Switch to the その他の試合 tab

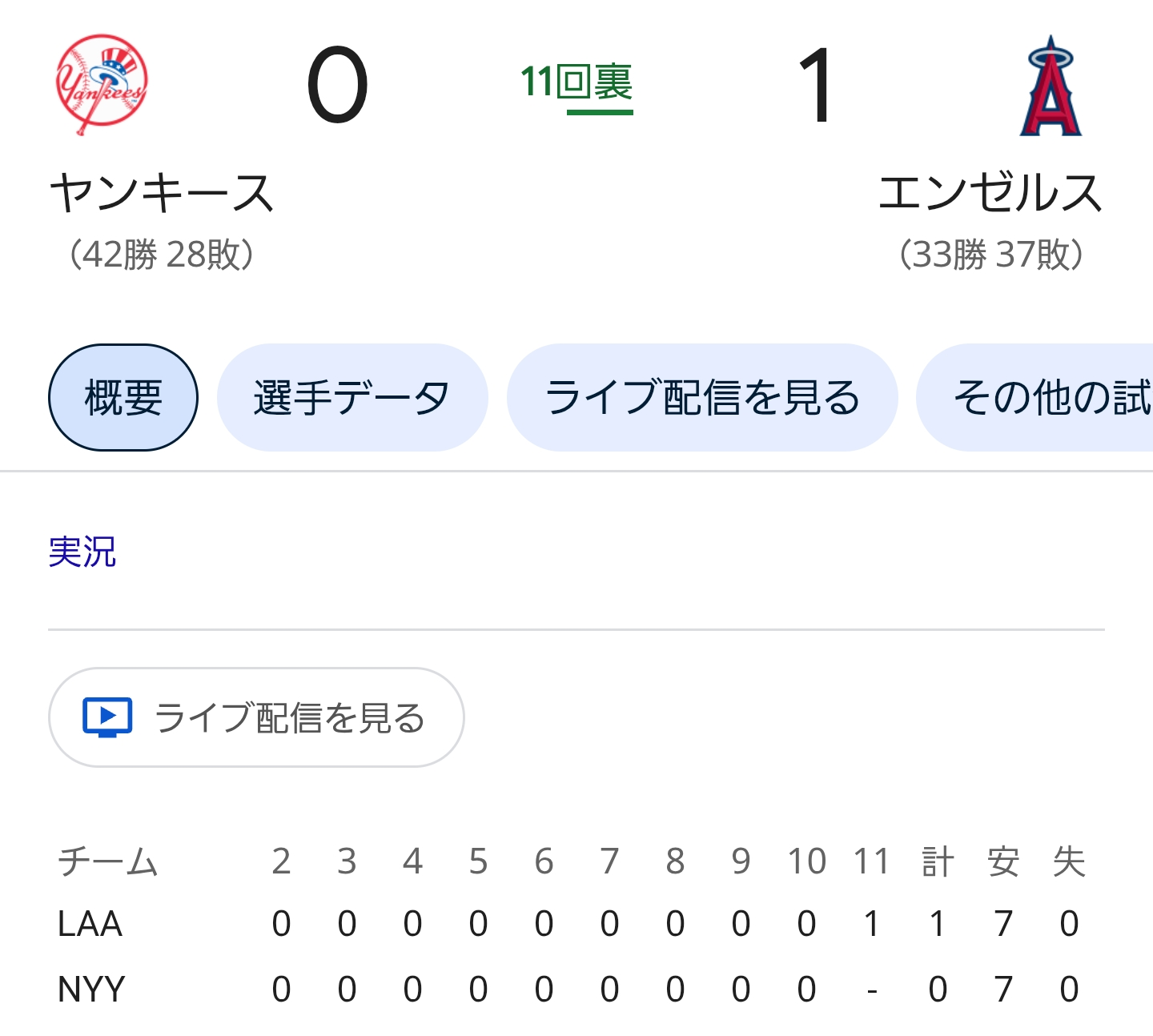coord(1034,397)
